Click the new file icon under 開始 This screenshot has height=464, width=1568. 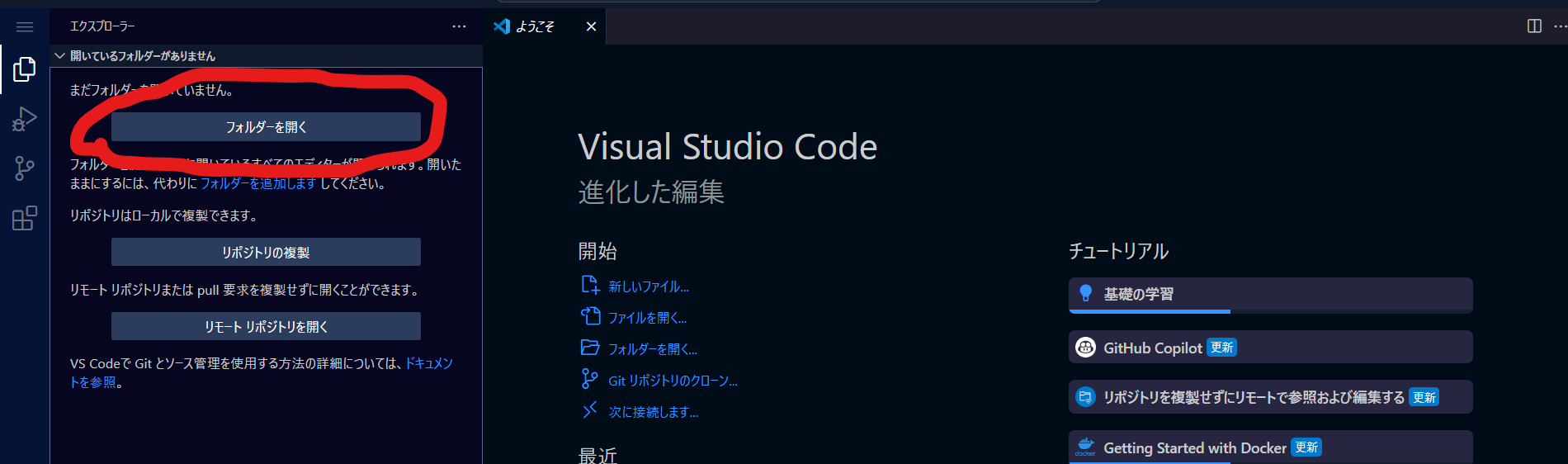point(590,286)
